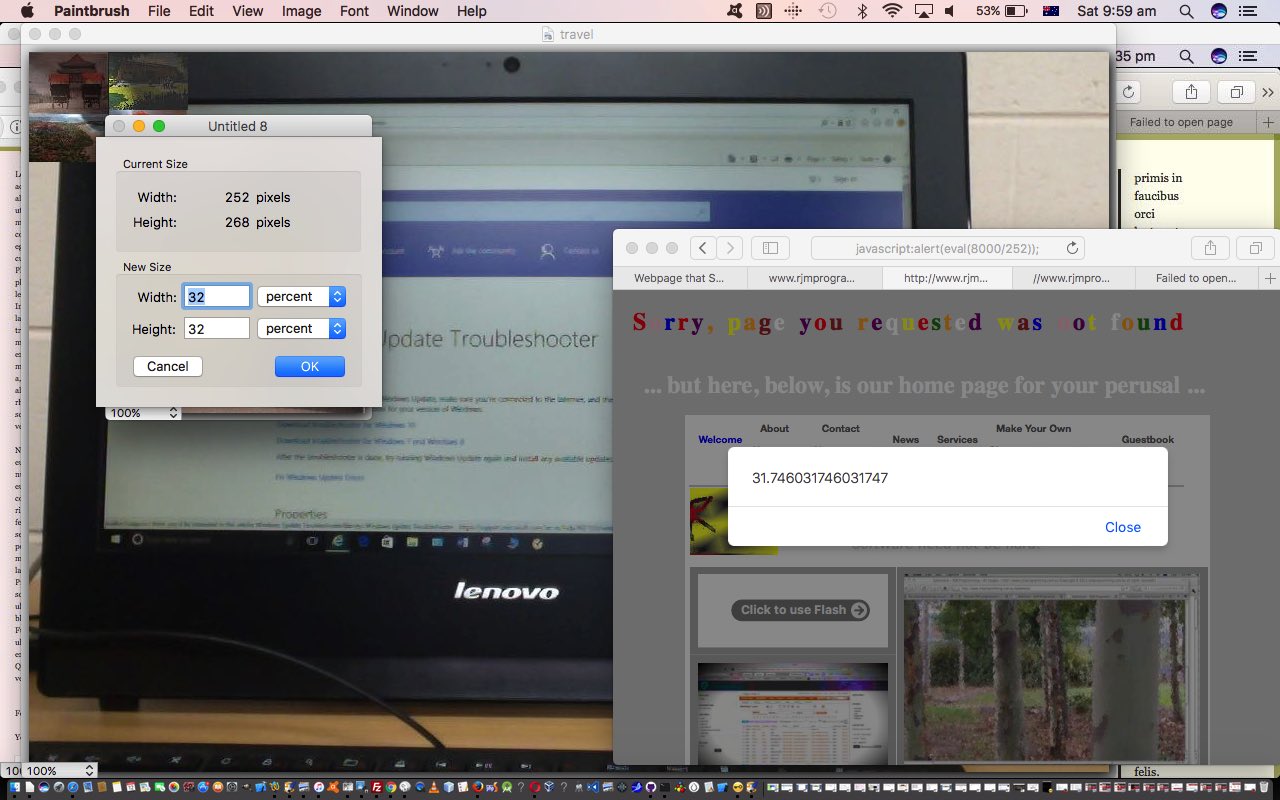Image resolution: width=1280 pixels, height=800 pixels.
Task: Open the Height unit percent dropdown
Action: click(x=301, y=329)
